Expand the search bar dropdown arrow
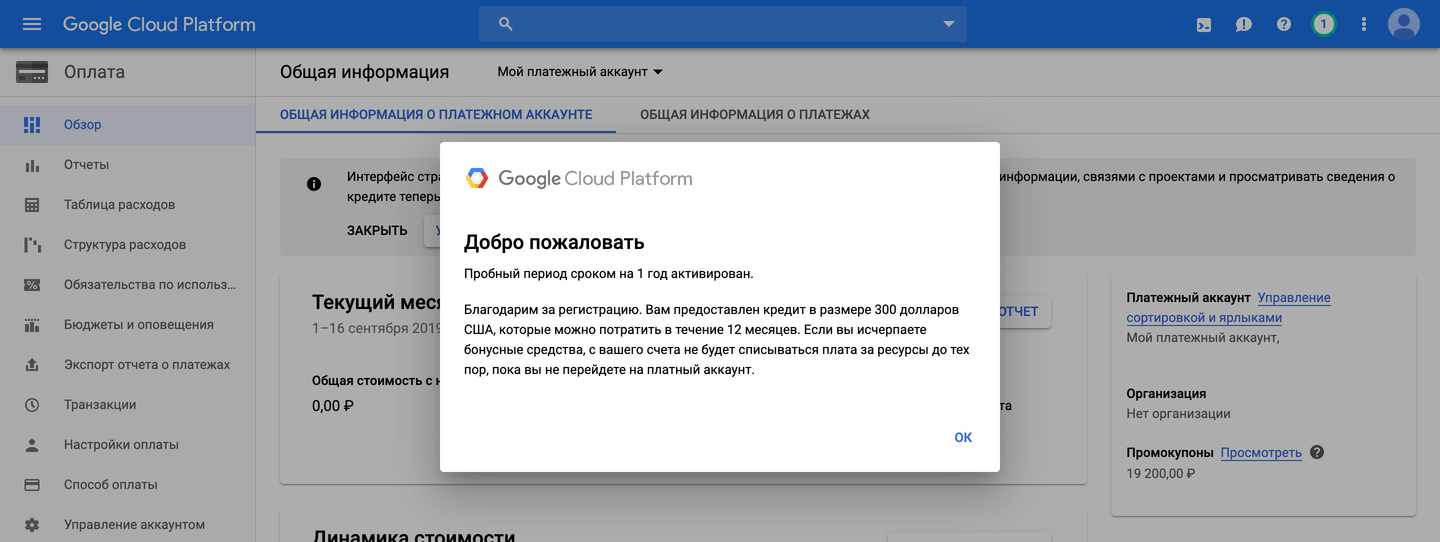Screen dimensions: 1440x542 (x=949, y=24)
